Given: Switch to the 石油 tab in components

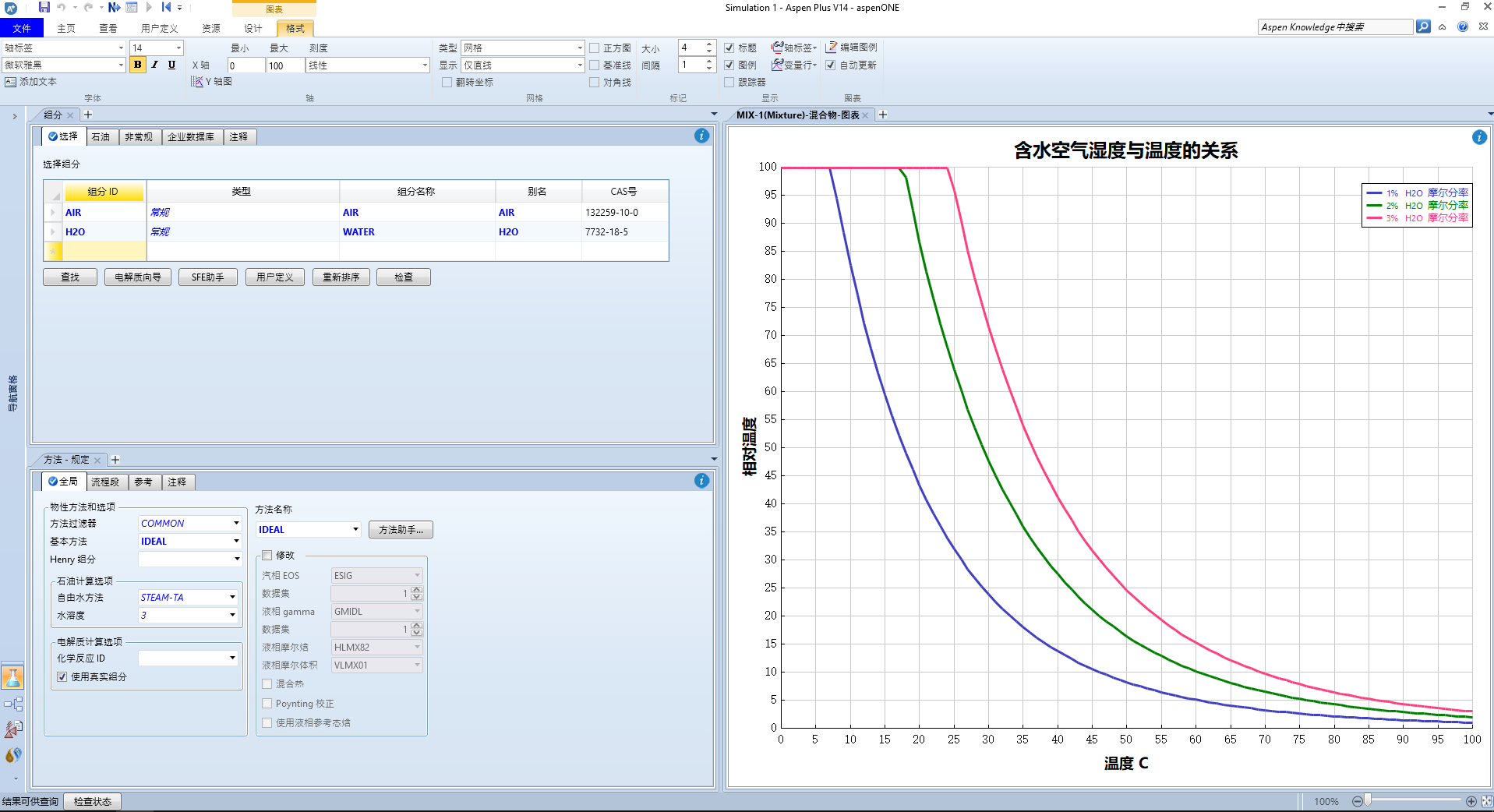Looking at the screenshot, I should coord(101,136).
